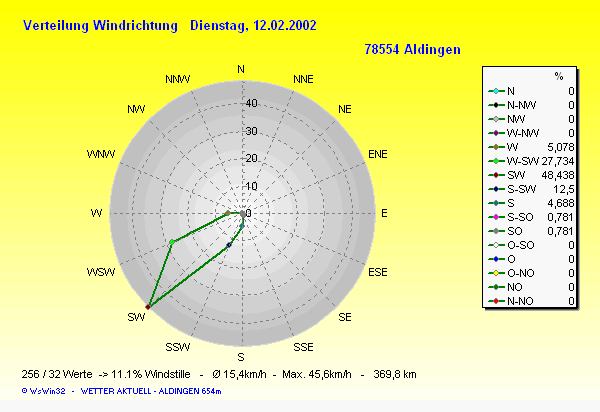600x412 pixels.
Task: Select the SW data point on the radar chart
Action: (x=149, y=305)
